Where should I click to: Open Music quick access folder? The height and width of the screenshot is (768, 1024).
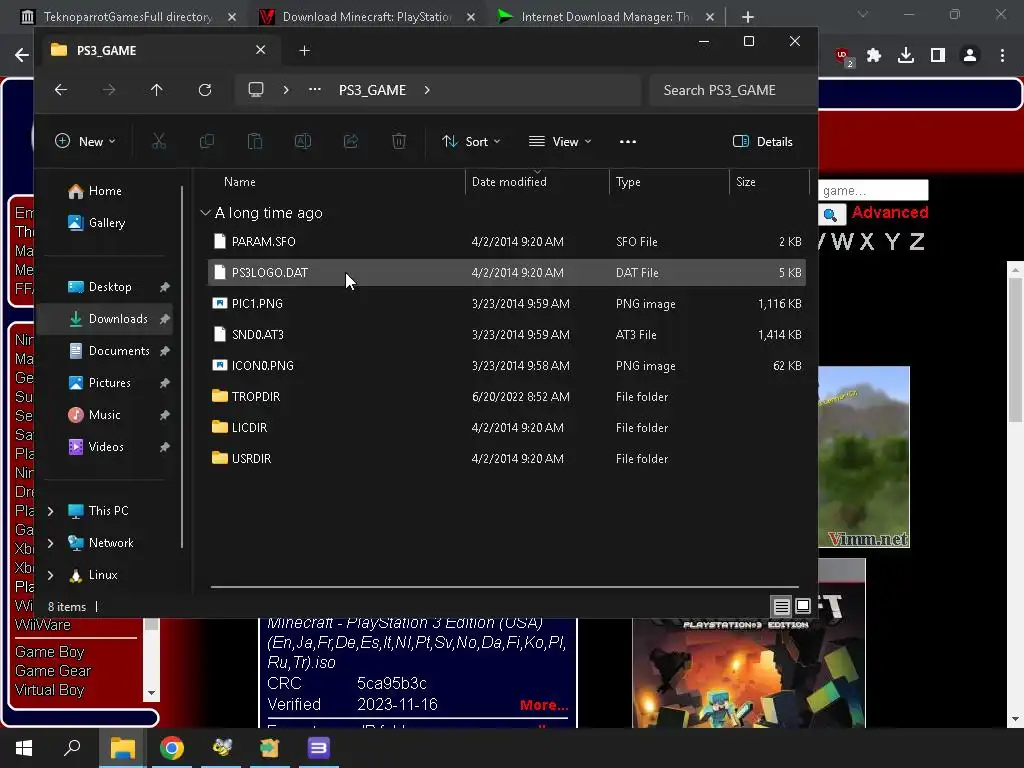coord(104,415)
